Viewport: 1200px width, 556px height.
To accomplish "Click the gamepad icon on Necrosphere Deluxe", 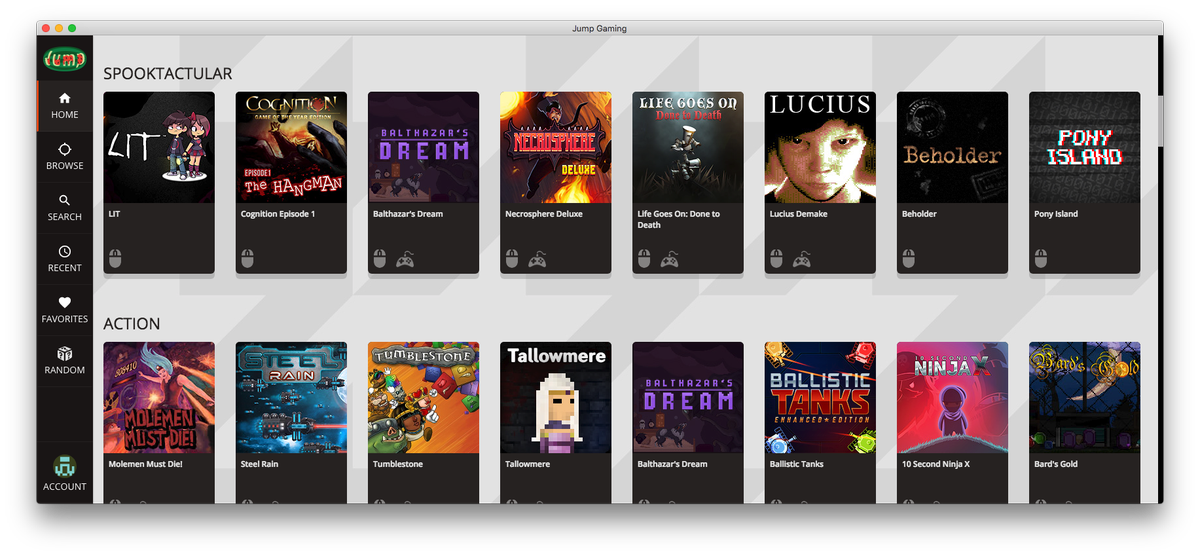I will click(x=537, y=260).
